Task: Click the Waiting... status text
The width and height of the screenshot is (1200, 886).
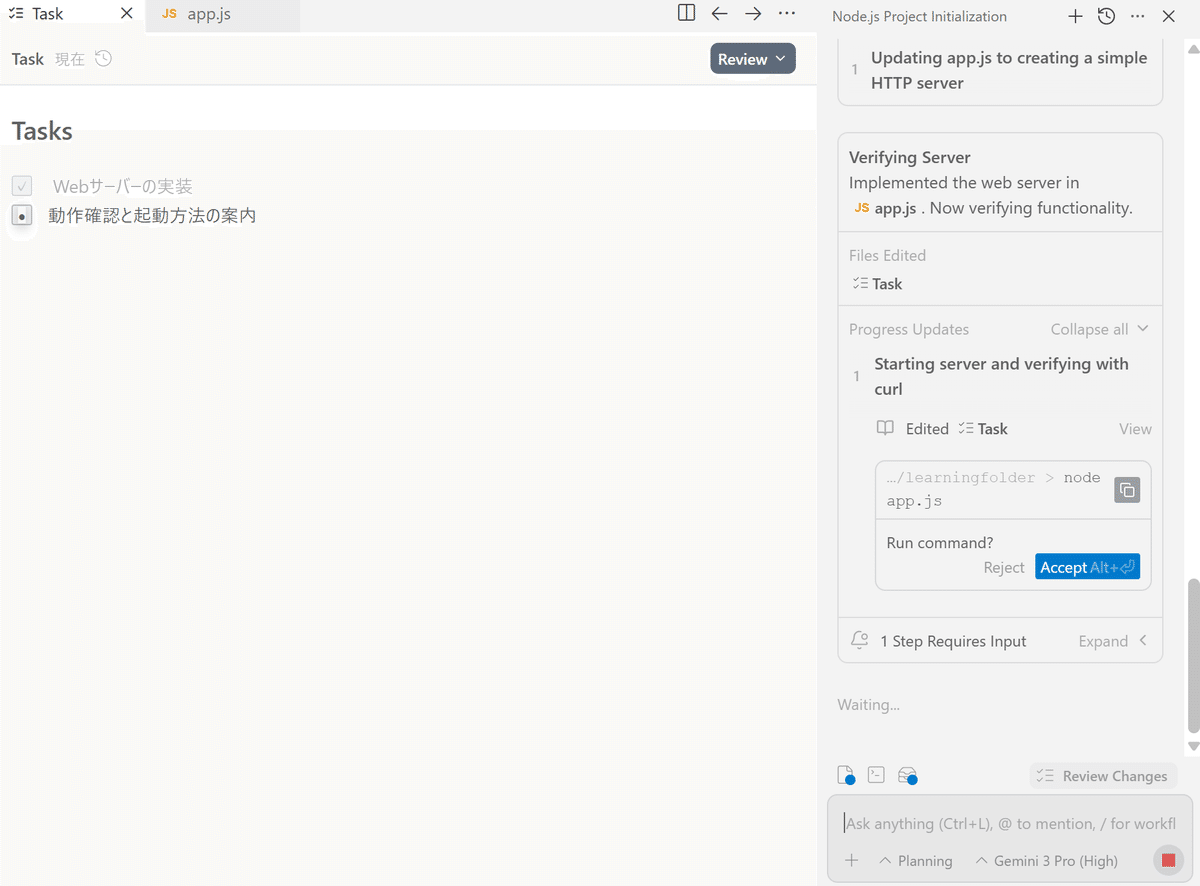Action: pos(868,704)
